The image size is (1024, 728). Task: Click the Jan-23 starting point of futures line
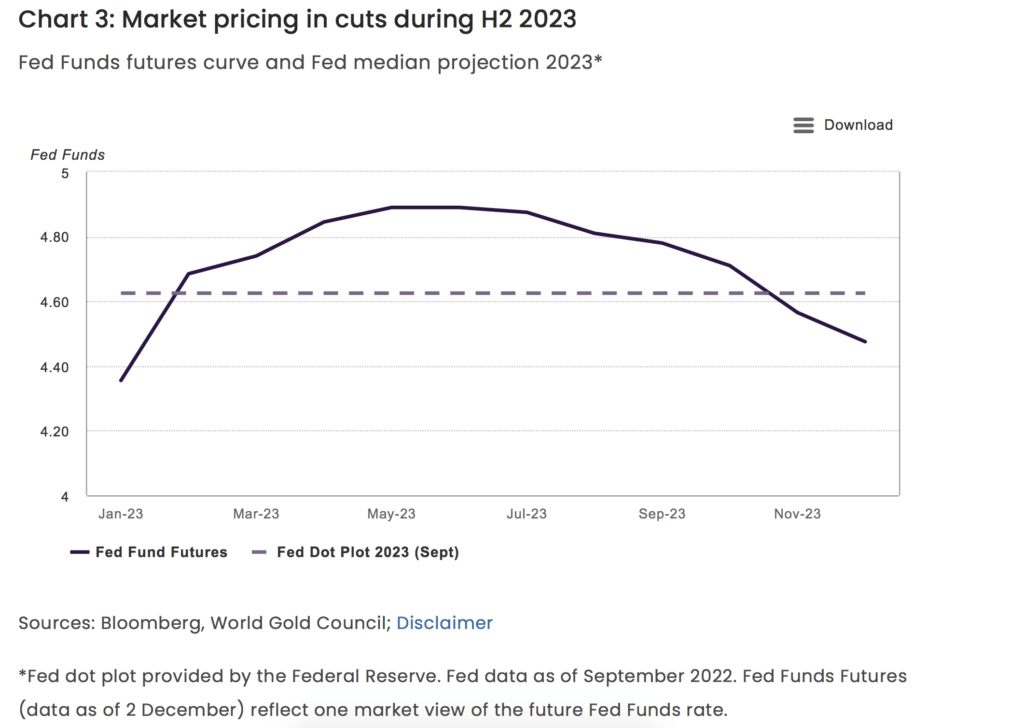pyautogui.click(x=121, y=380)
